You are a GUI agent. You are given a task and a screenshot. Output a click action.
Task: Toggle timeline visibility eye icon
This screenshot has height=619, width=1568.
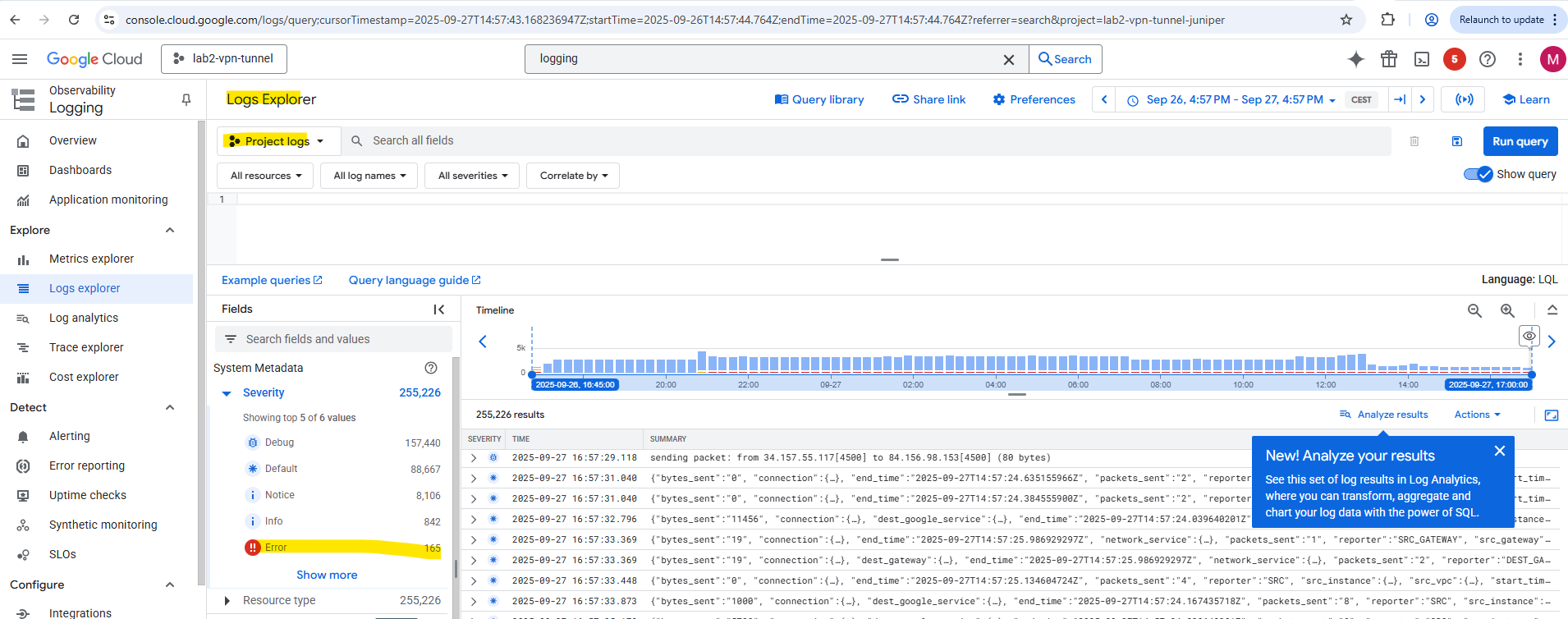[1529, 336]
